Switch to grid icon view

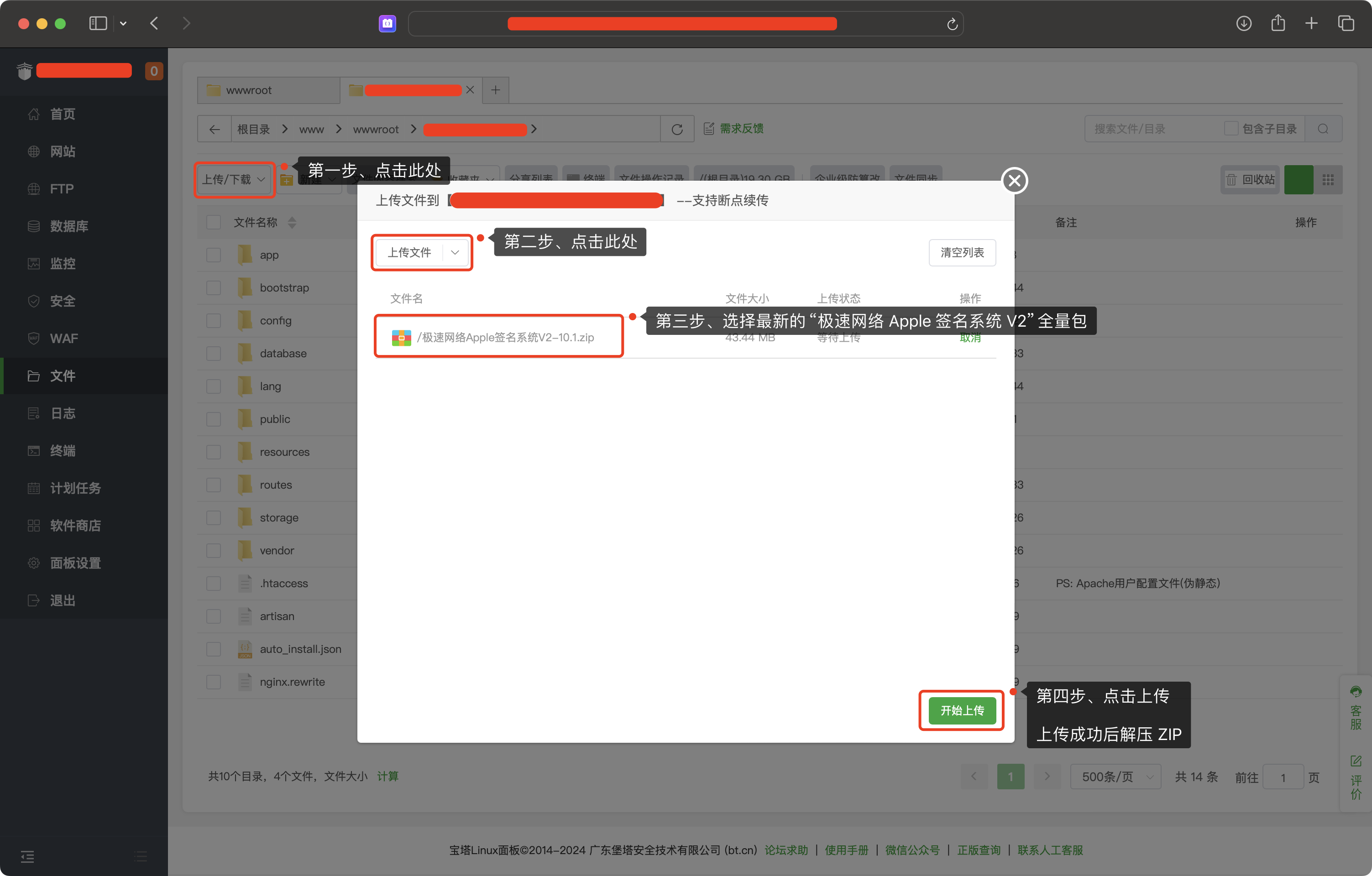tap(1328, 180)
